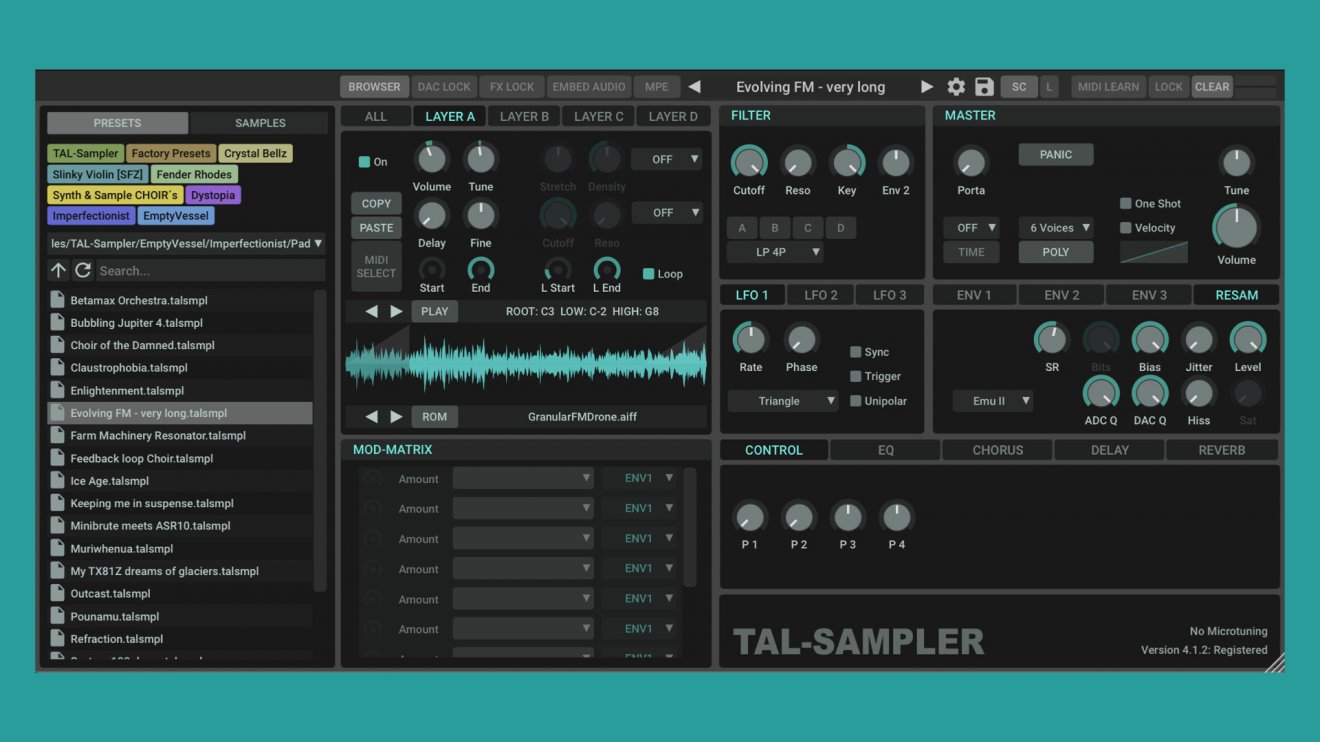Viewport: 1320px width, 742px height.
Task: Go to next preset arrow in top bar
Action: (927, 87)
